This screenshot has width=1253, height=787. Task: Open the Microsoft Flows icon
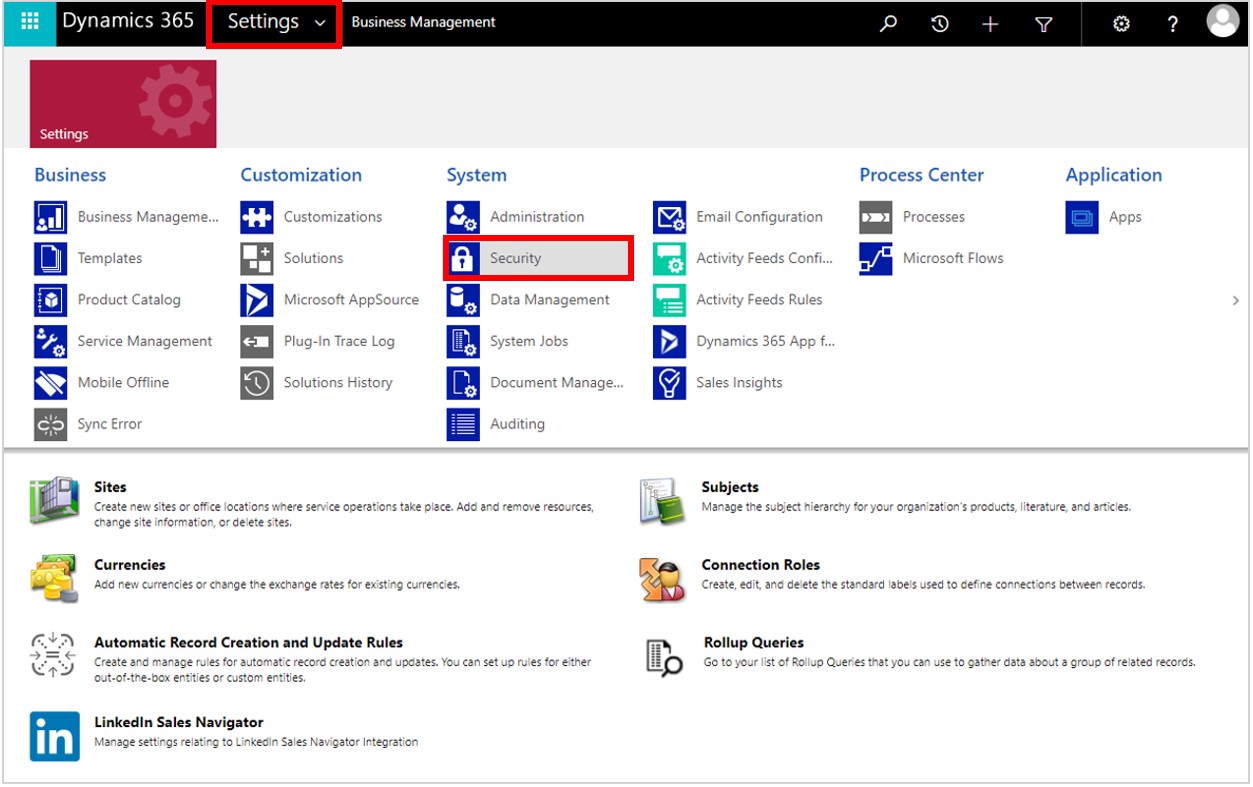pyautogui.click(x=876, y=258)
